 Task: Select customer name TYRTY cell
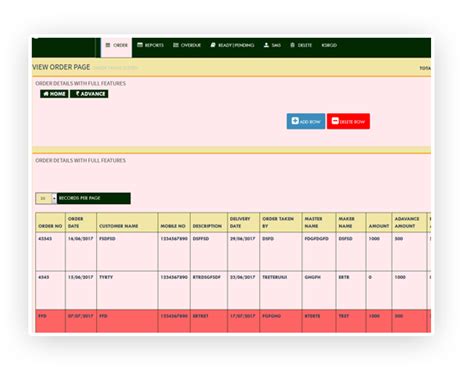pyautogui.click(x=127, y=290)
